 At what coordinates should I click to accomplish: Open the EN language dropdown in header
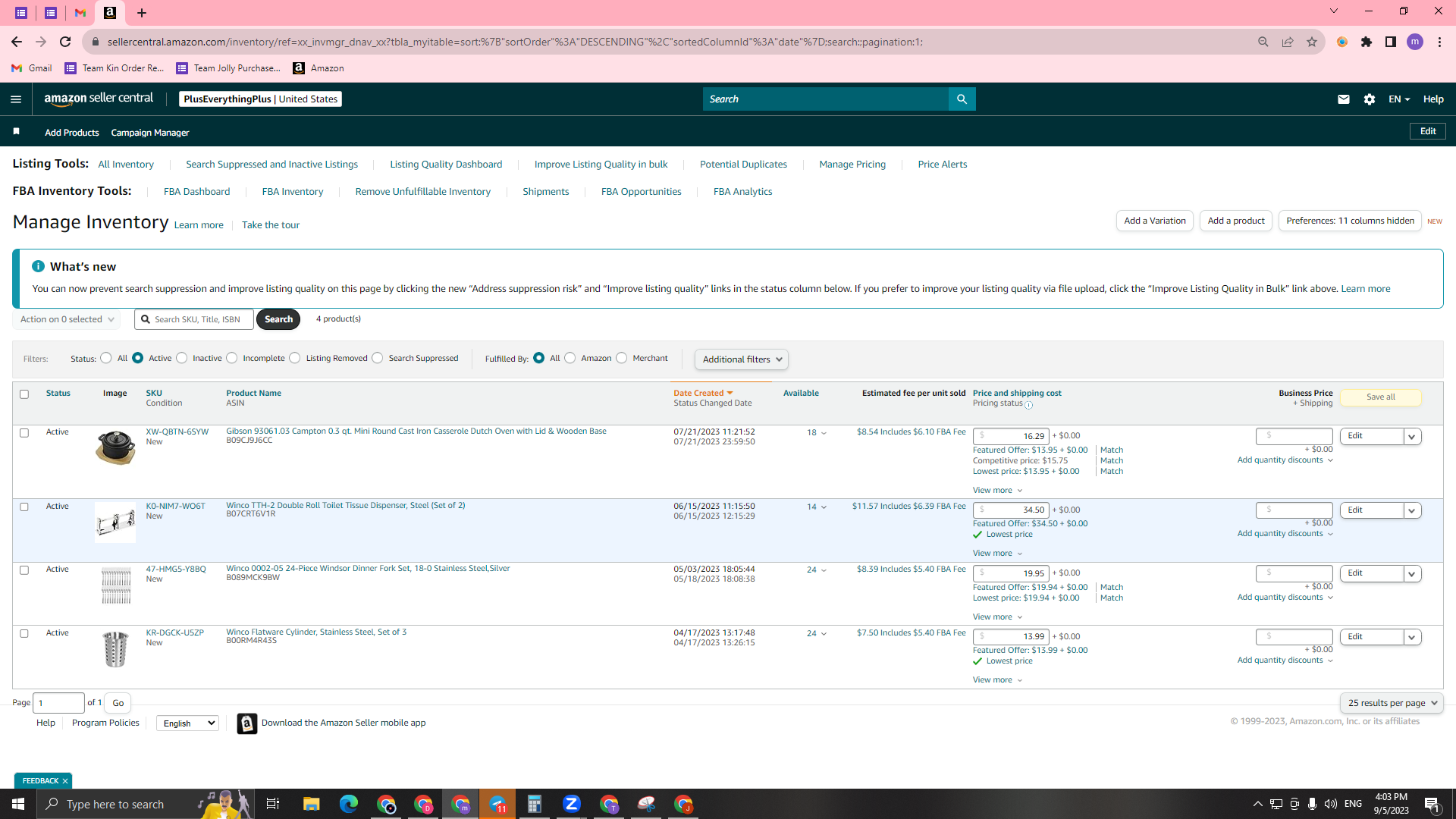click(1399, 99)
